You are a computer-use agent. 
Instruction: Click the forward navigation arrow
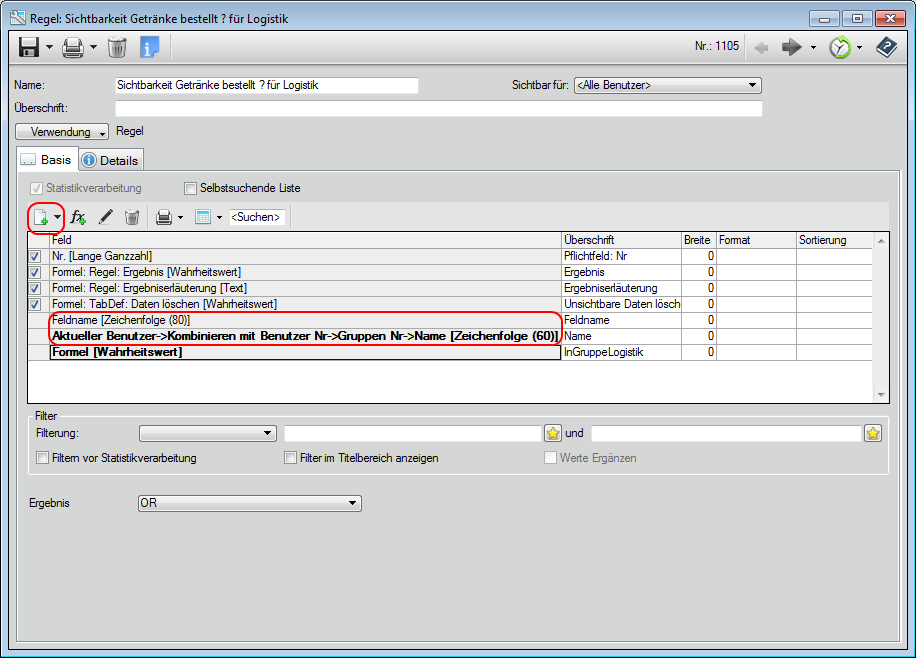point(792,47)
